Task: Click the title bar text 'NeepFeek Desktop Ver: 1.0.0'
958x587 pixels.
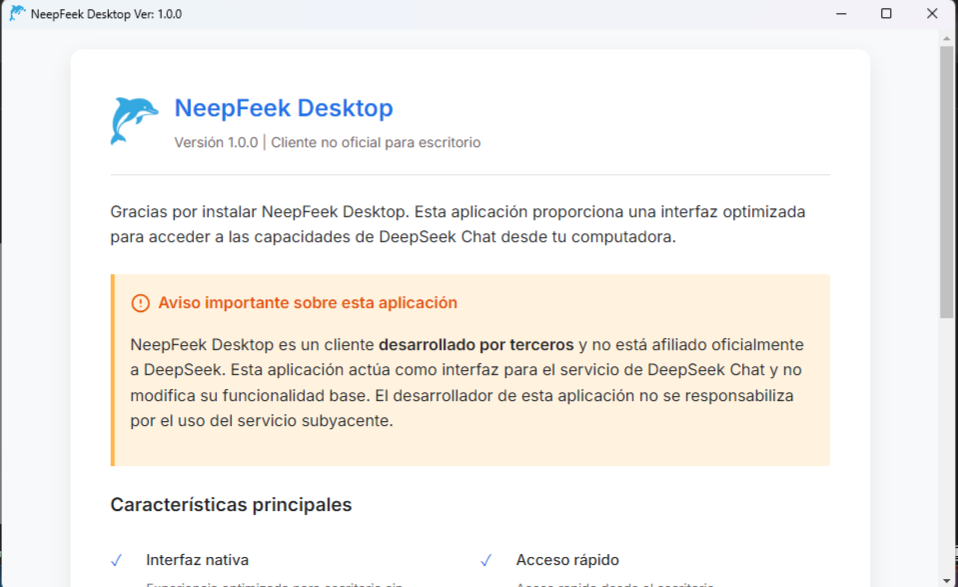Action: [x=106, y=13]
